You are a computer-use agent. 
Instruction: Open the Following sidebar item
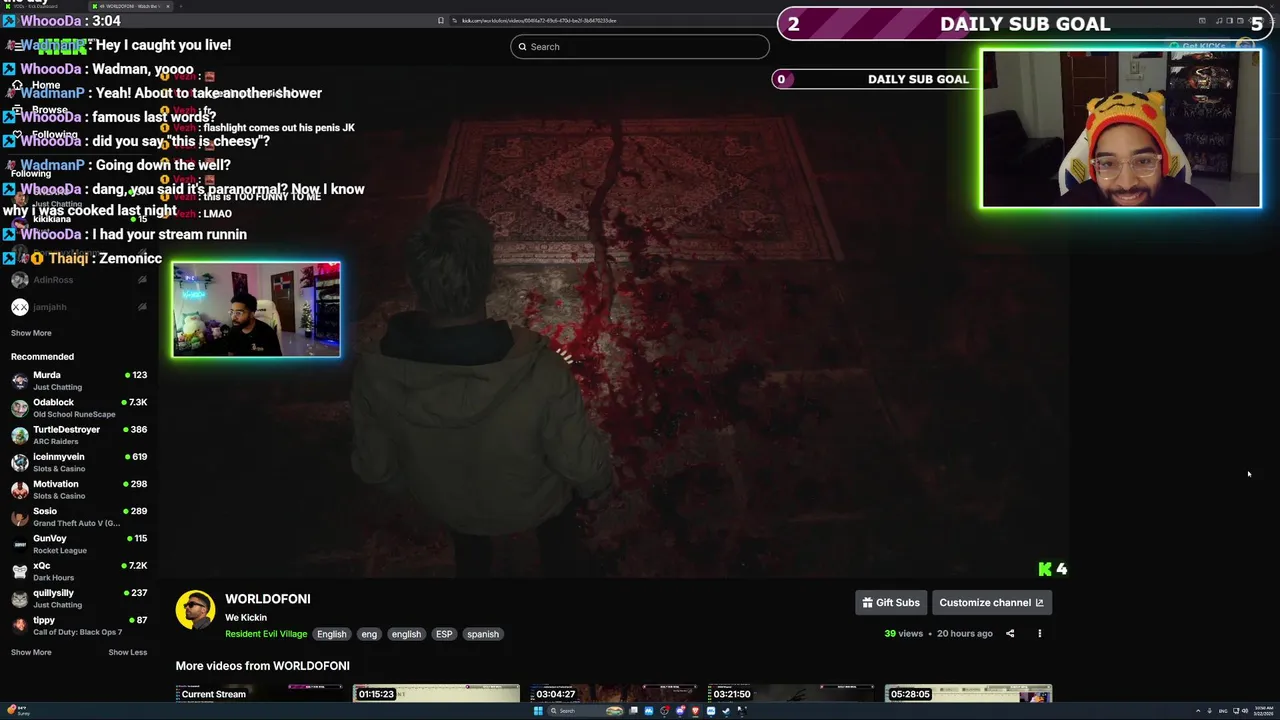(44, 135)
